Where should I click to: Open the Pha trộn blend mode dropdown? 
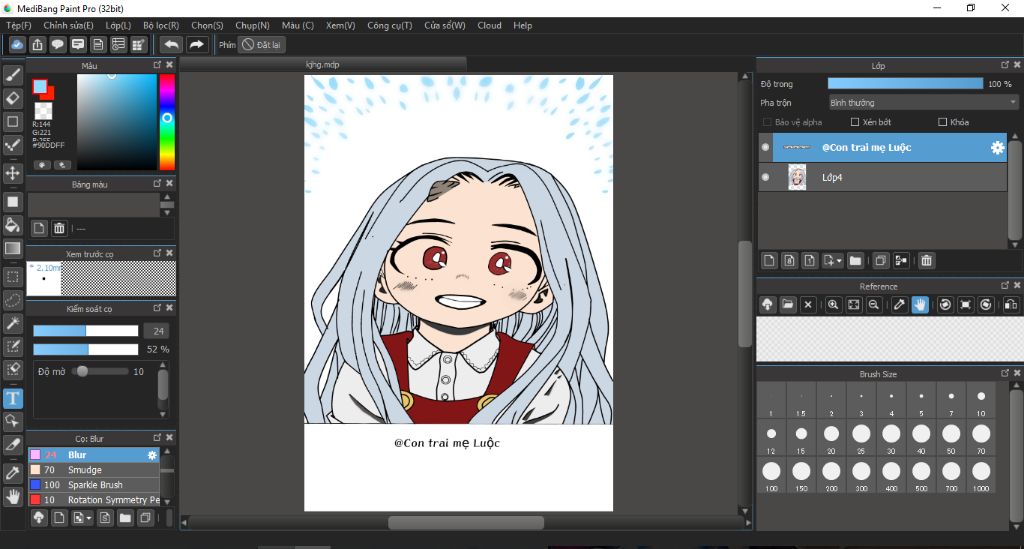point(923,102)
